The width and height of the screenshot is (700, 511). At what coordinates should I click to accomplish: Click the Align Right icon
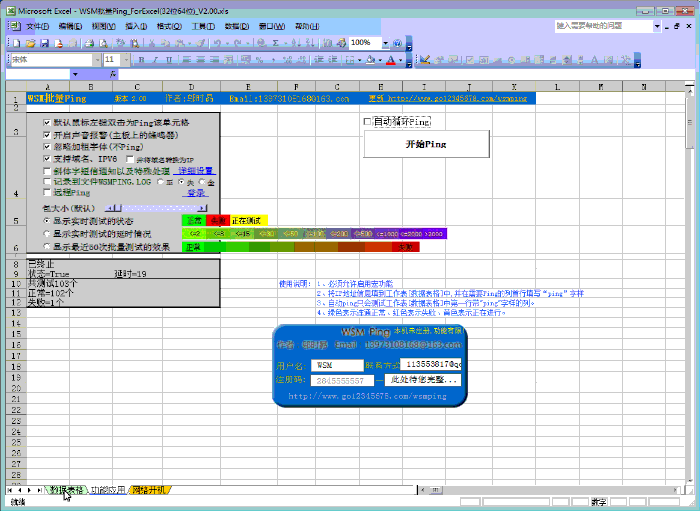(x=215, y=60)
